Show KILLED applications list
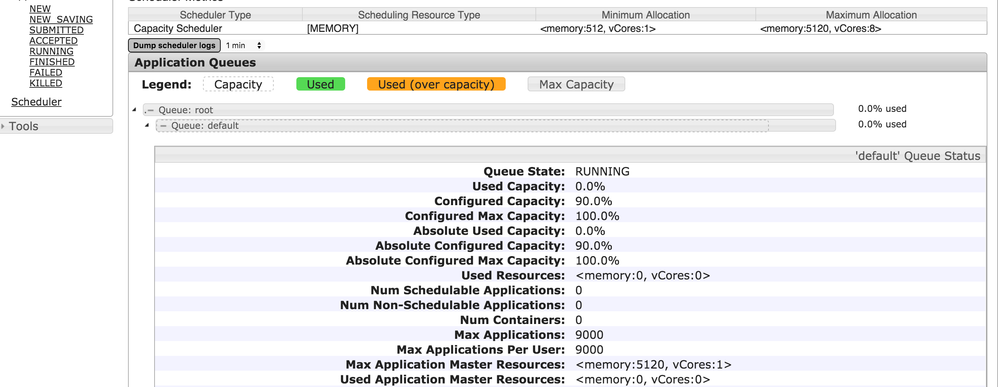This screenshot has height=387, width=998. pos(46,83)
